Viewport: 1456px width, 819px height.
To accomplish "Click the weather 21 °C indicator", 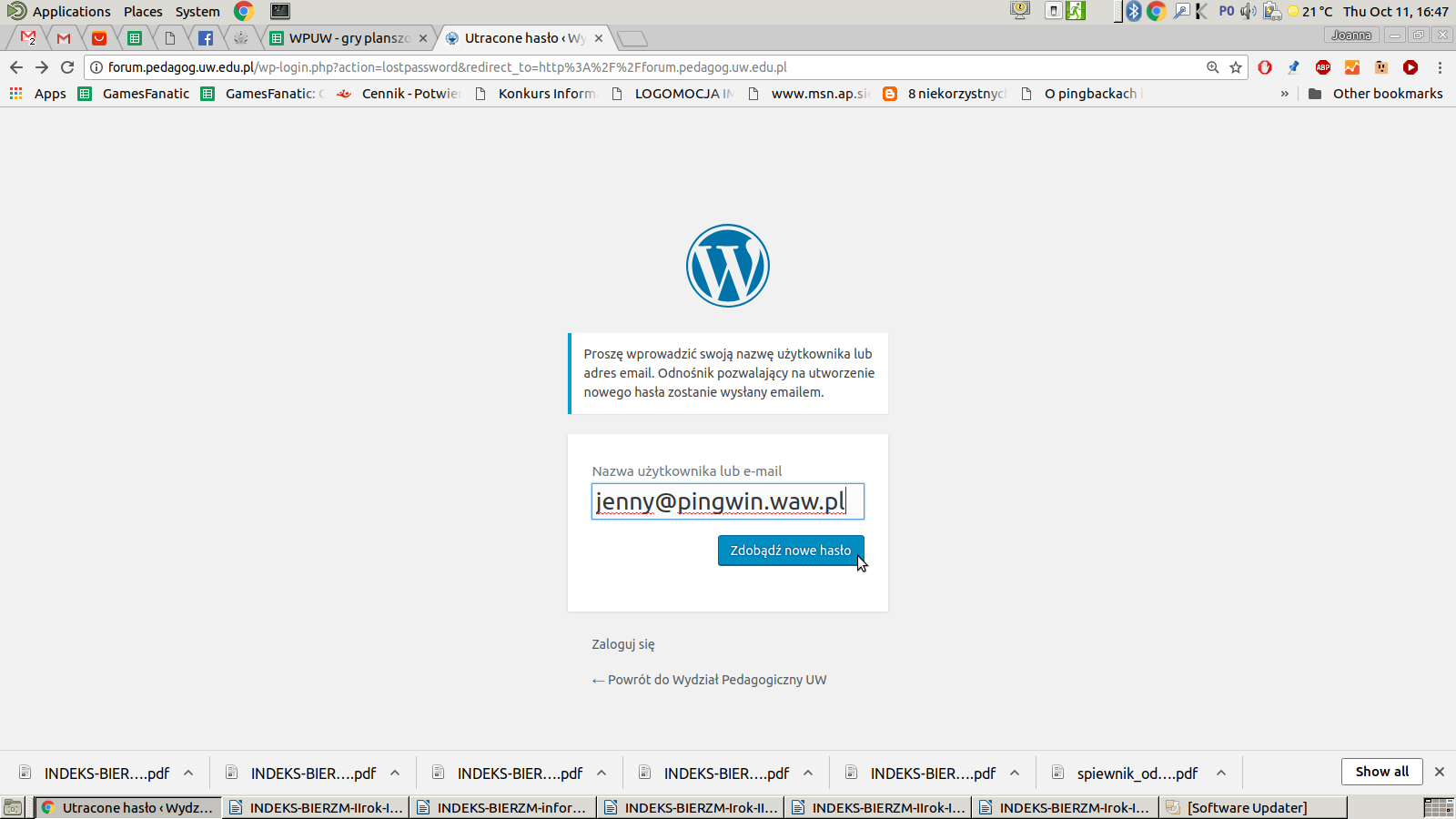I will [x=1309, y=11].
